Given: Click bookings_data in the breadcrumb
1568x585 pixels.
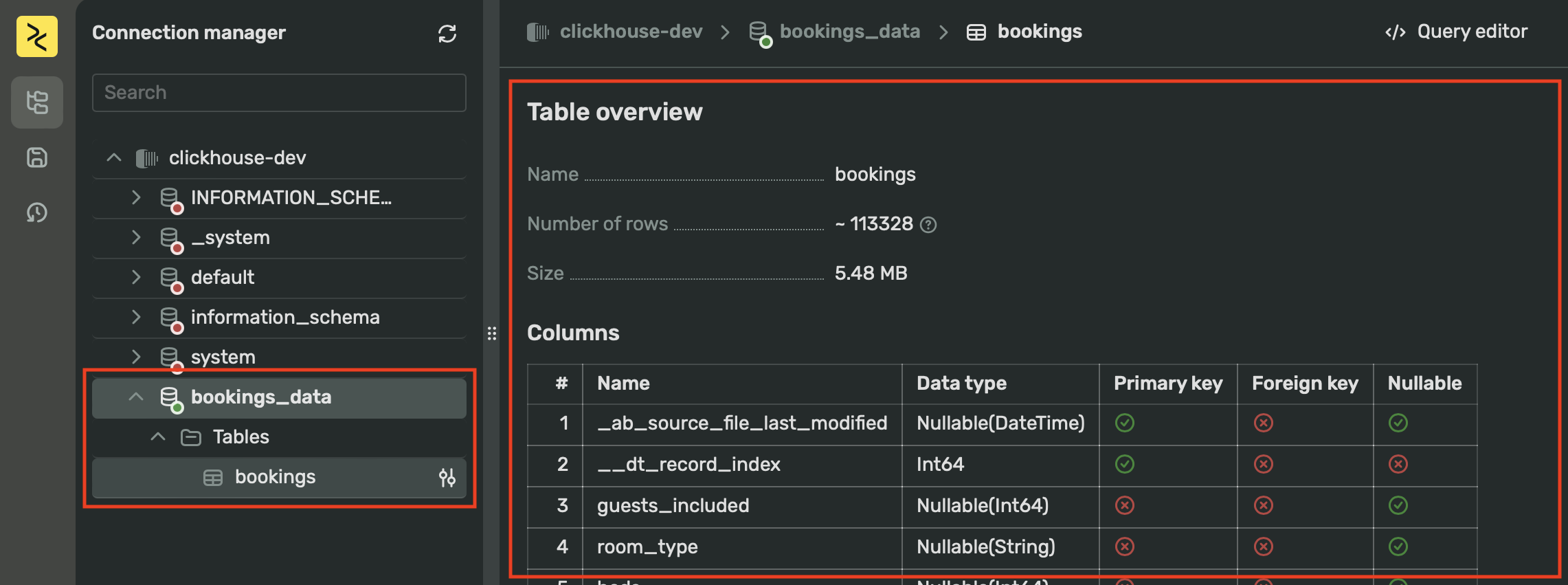Looking at the screenshot, I should coord(850,32).
